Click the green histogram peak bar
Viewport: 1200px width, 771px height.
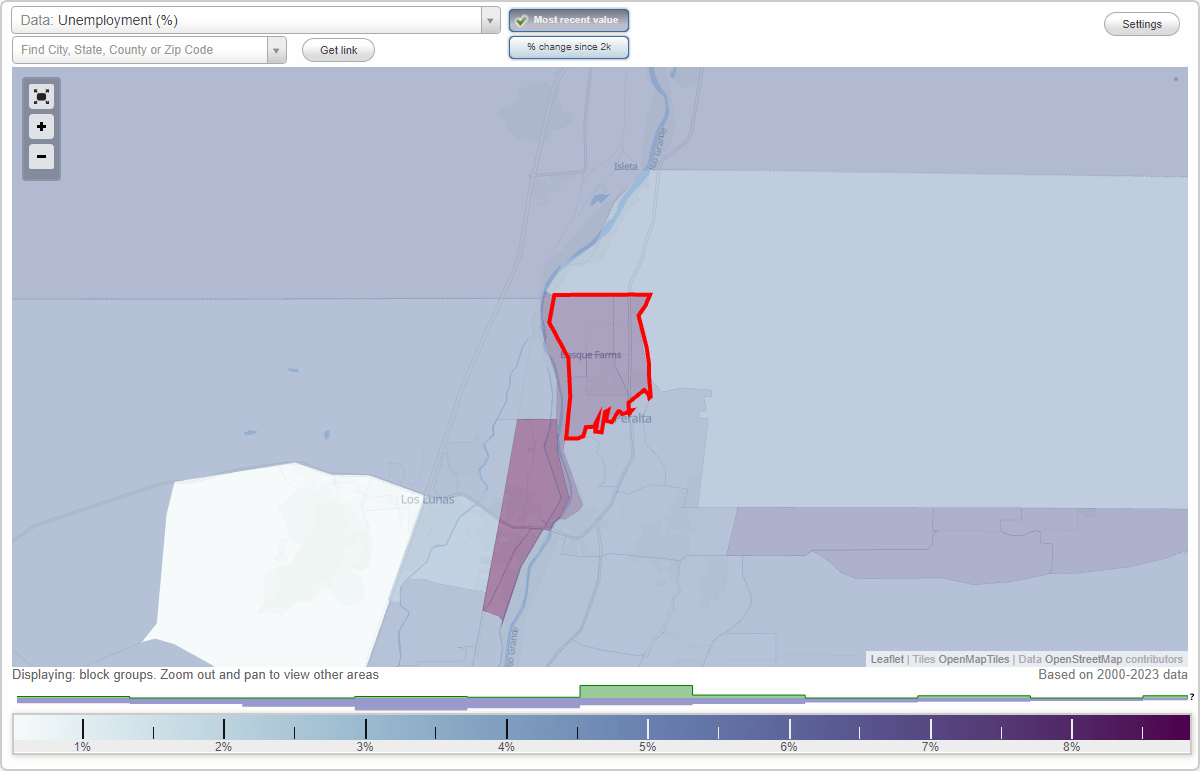[x=636, y=691]
